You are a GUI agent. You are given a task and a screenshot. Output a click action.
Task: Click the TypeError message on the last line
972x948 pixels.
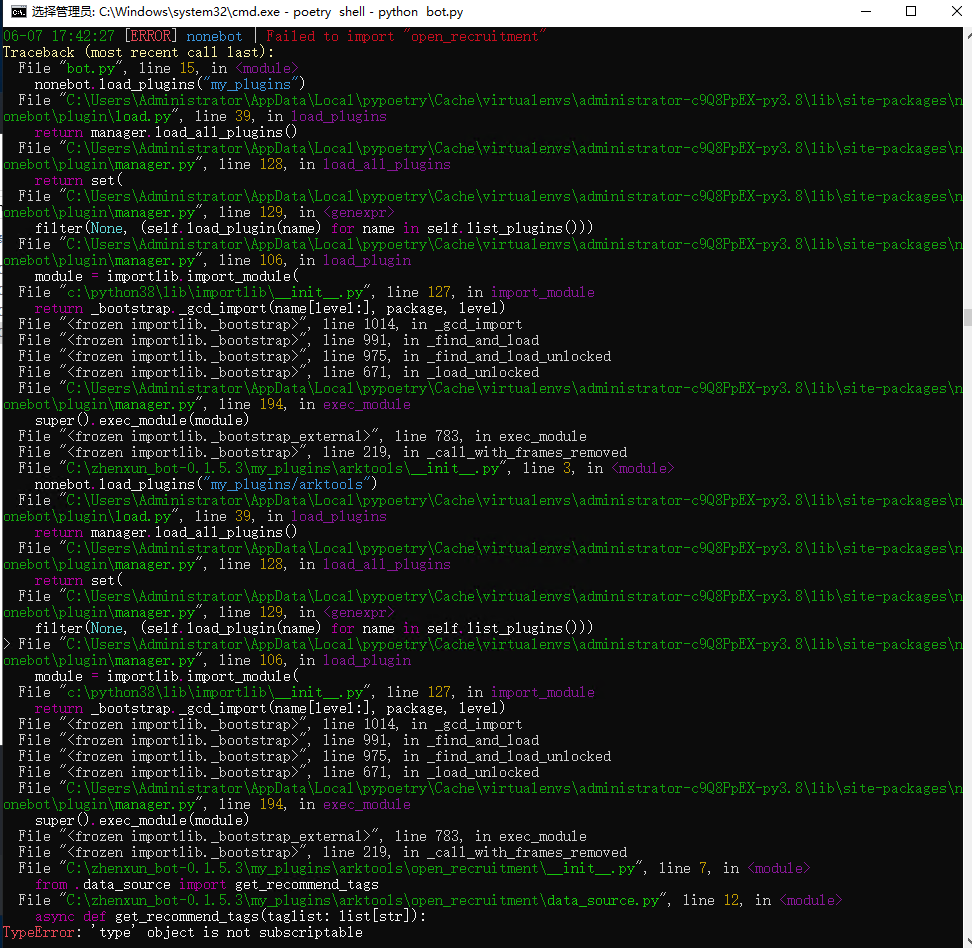click(183, 932)
